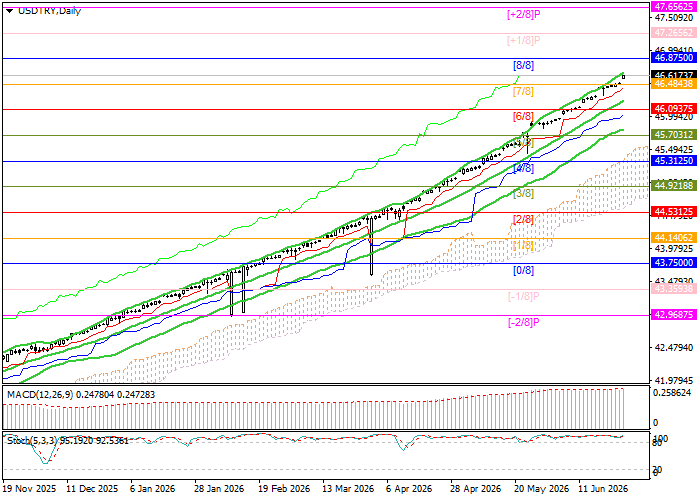Click the [6/8] Murrey level label

pos(523,117)
